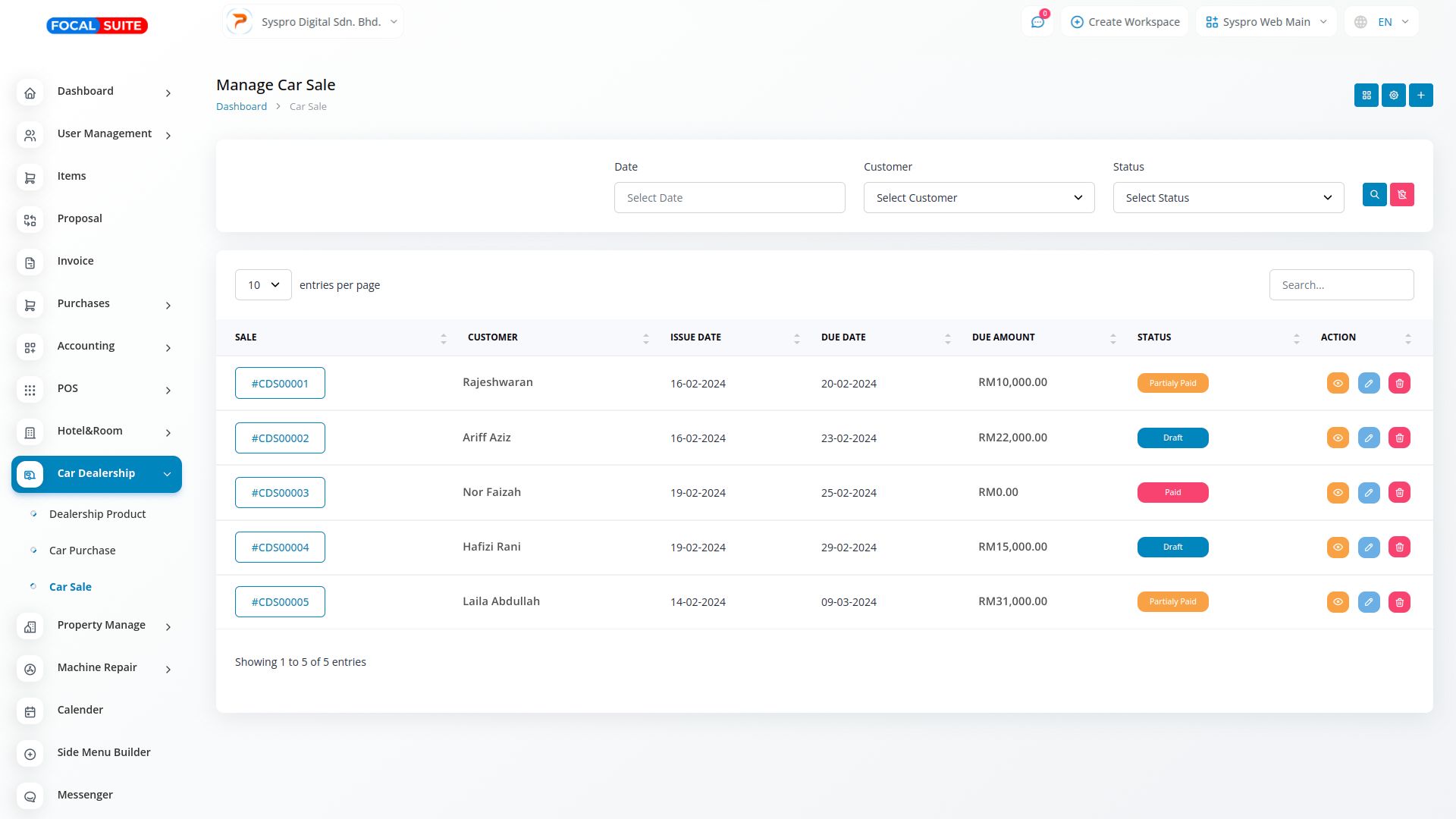1456x819 pixels.
Task: Change the entries per page dropdown
Action: tap(263, 285)
